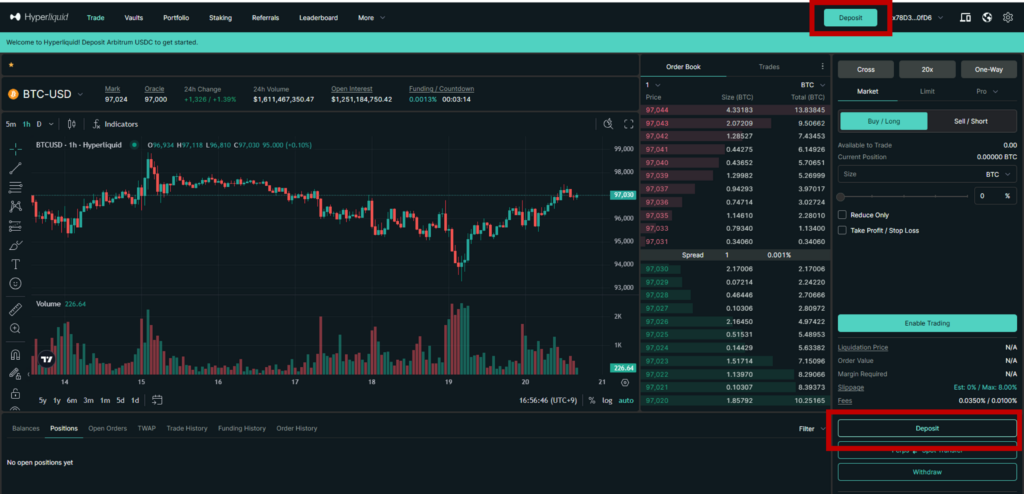This screenshot has height=494, width=1024.
Task: Switch chart interval to 5m
Action: coord(11,124)
